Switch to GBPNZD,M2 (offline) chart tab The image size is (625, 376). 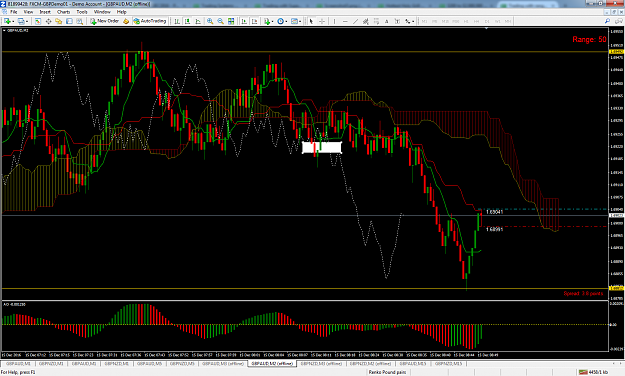(370, 364)
